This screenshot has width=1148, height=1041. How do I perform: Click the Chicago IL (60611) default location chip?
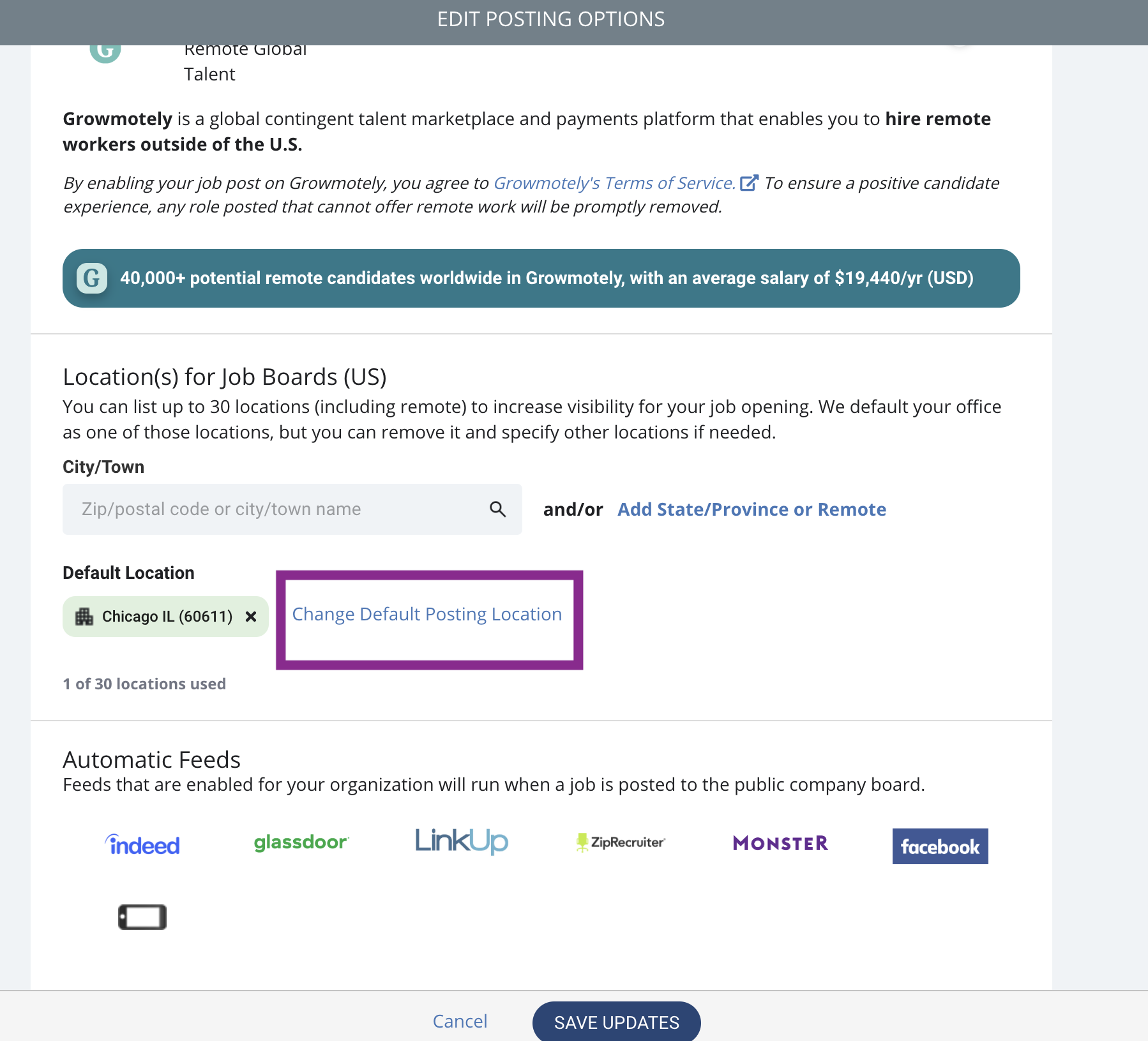(165, 617)
